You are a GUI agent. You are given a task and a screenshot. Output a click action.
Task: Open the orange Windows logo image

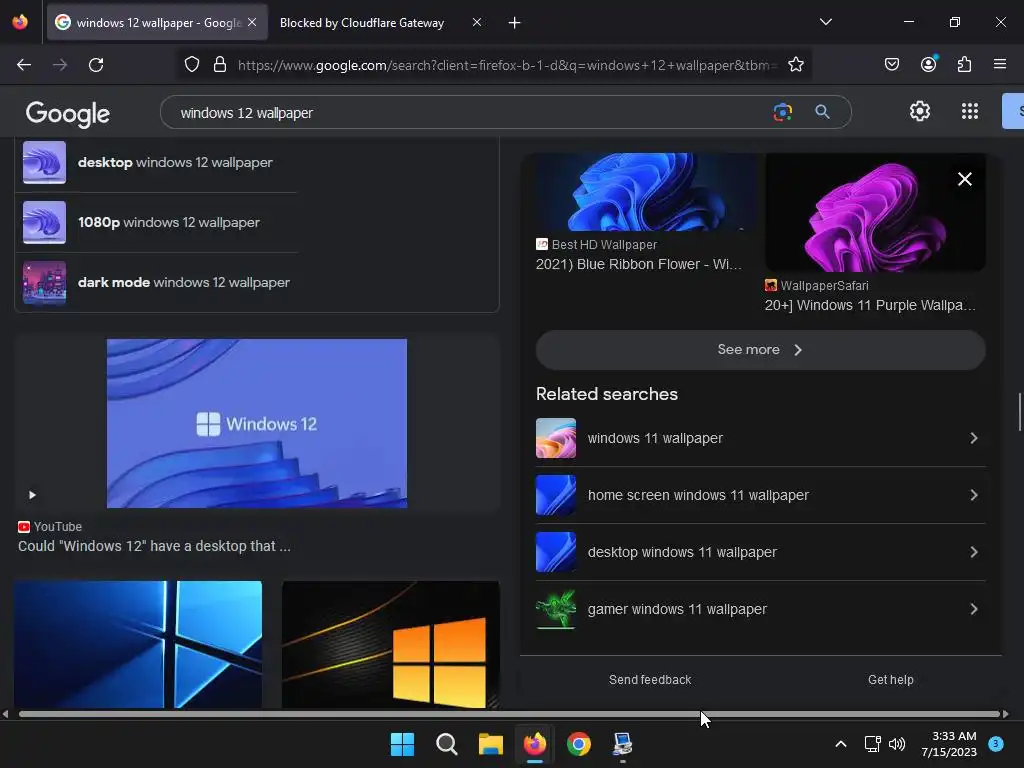pyautogui.click(x=391, y=645)
